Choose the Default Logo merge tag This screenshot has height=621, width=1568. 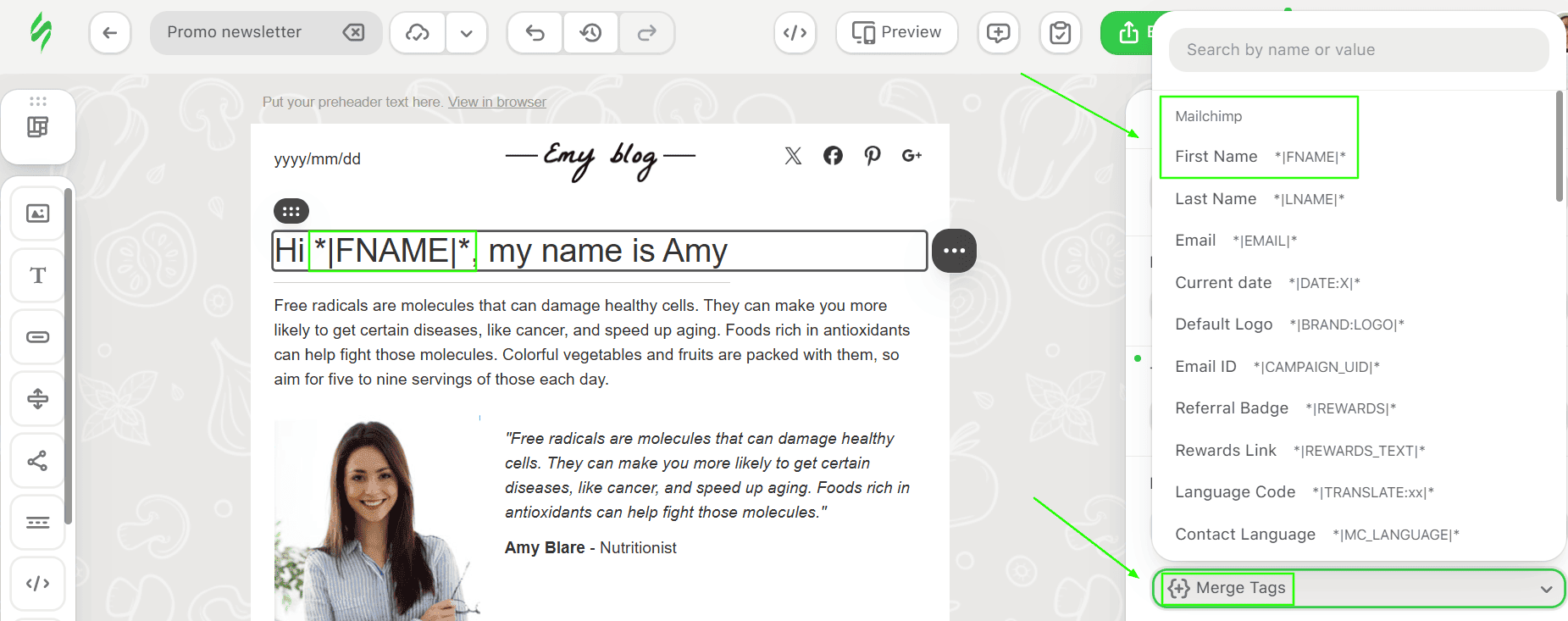1289,324
